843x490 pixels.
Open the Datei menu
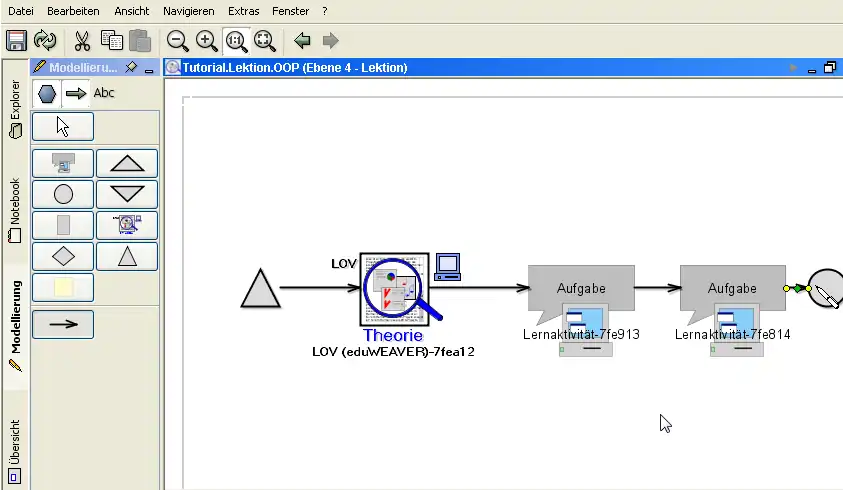[x=21, y=10]
